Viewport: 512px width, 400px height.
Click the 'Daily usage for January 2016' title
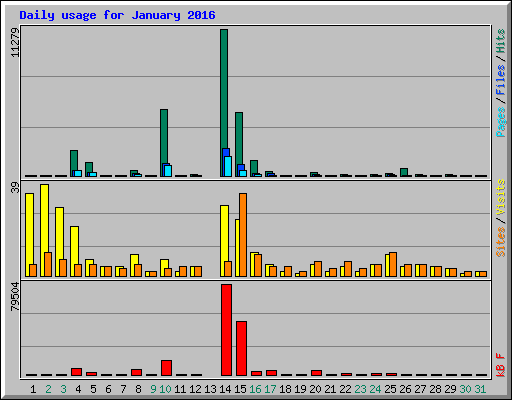pos(117,15)
